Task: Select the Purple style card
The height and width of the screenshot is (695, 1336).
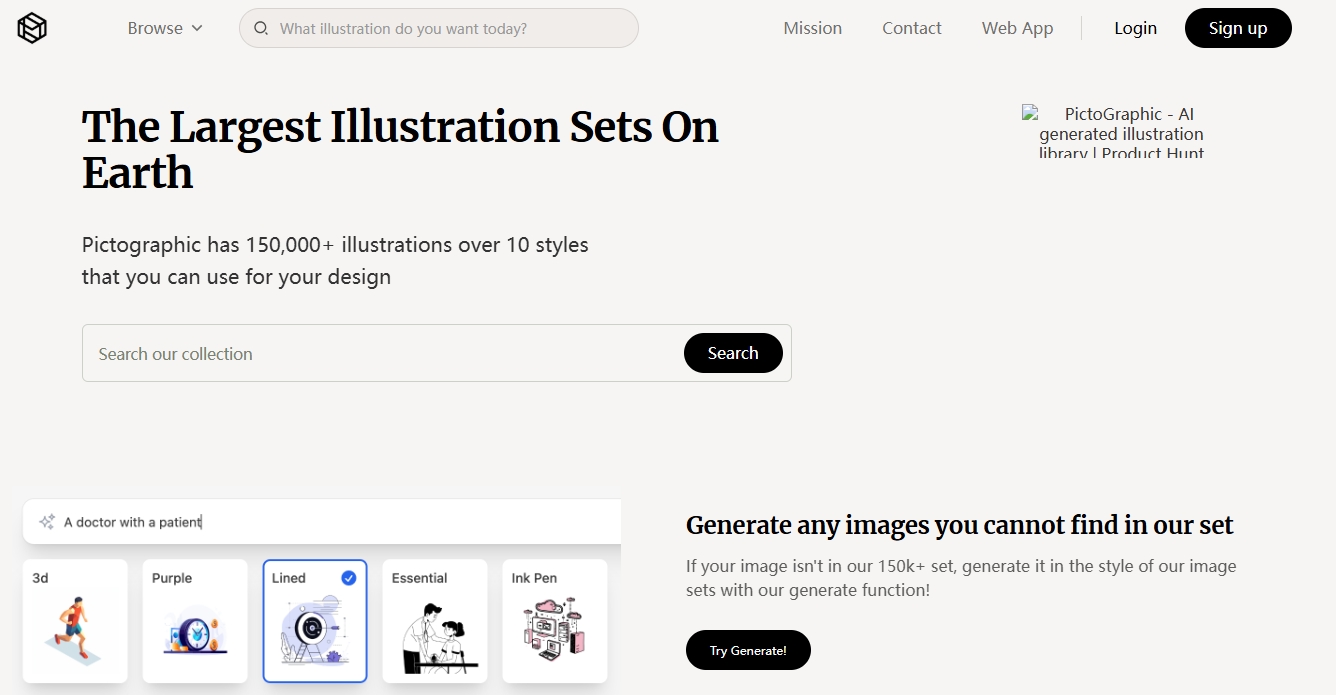Action: pos(195,621)
